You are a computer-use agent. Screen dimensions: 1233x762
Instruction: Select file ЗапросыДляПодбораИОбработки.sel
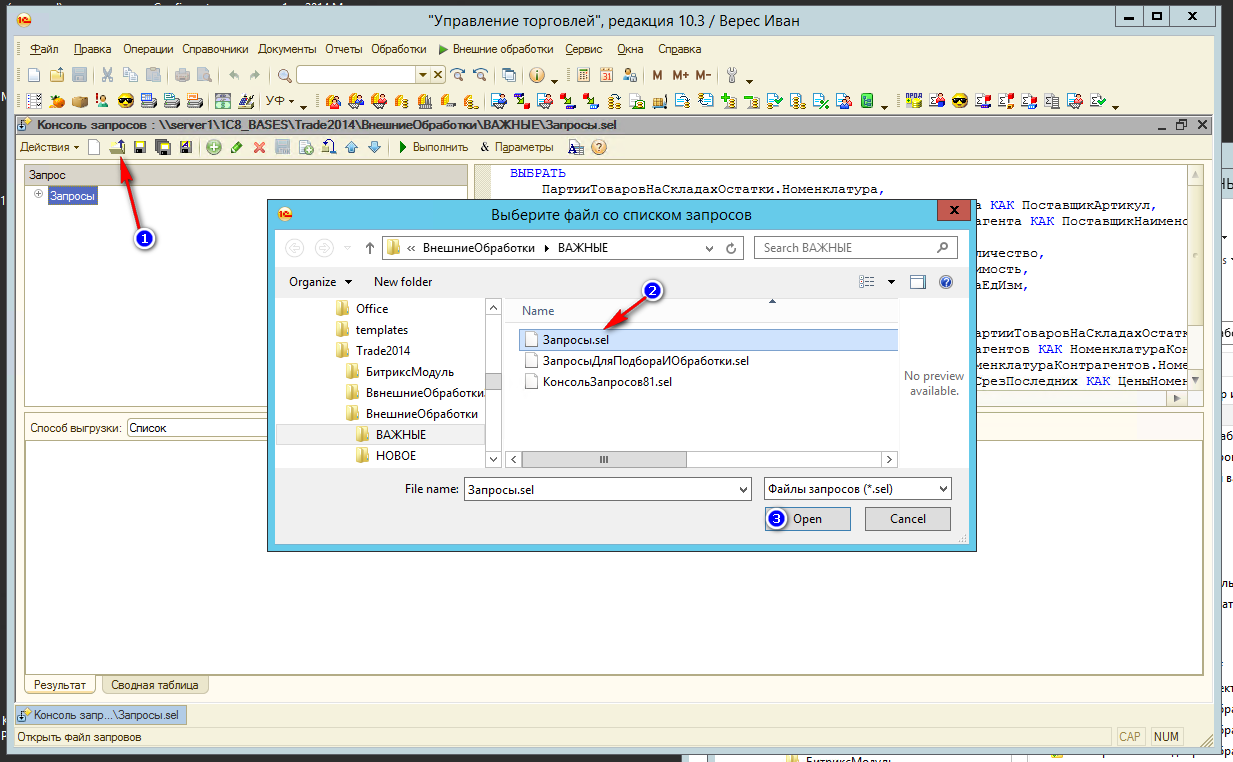[x=646, y=360]
